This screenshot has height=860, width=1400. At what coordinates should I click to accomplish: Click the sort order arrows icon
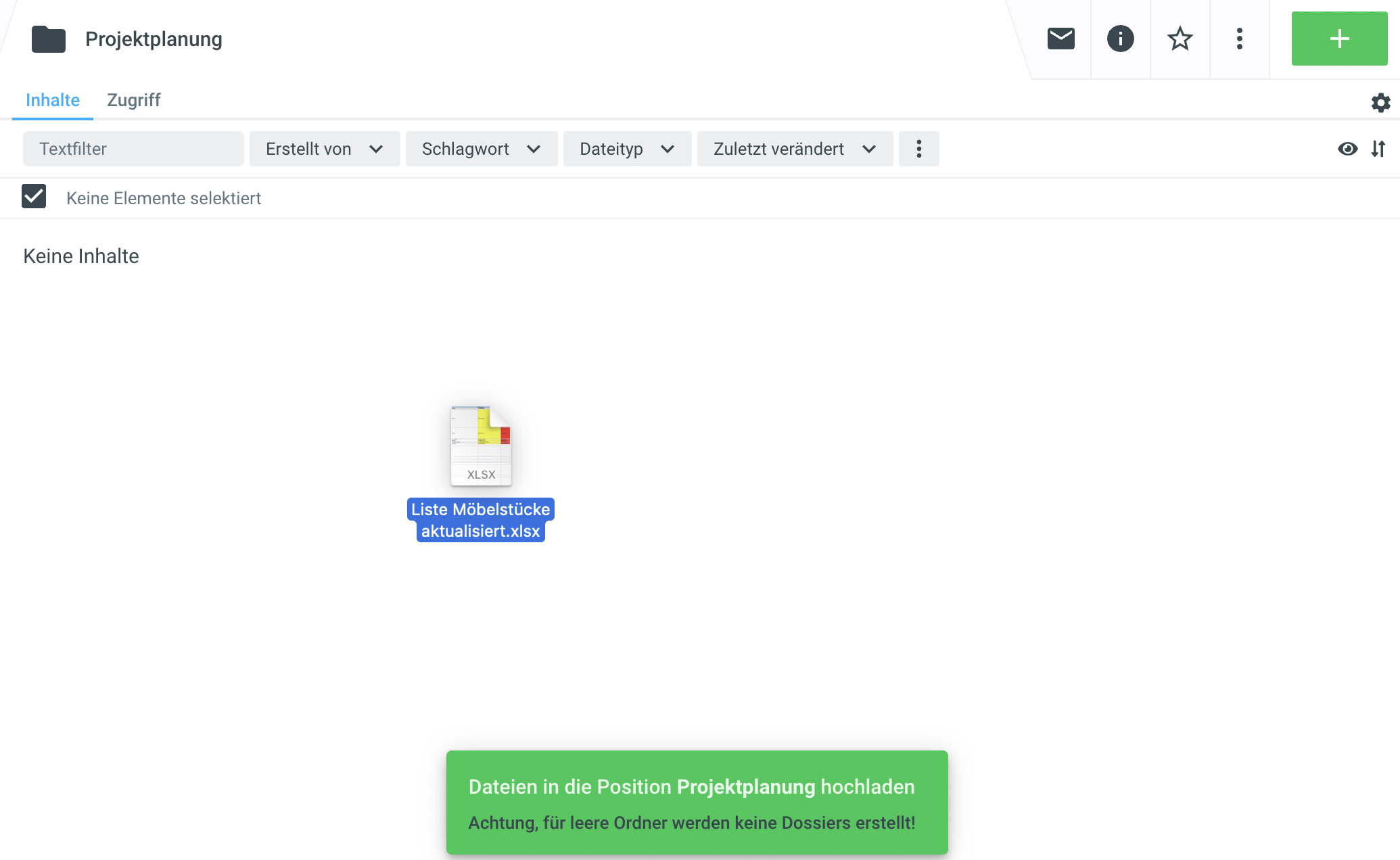coord(1378,149)
